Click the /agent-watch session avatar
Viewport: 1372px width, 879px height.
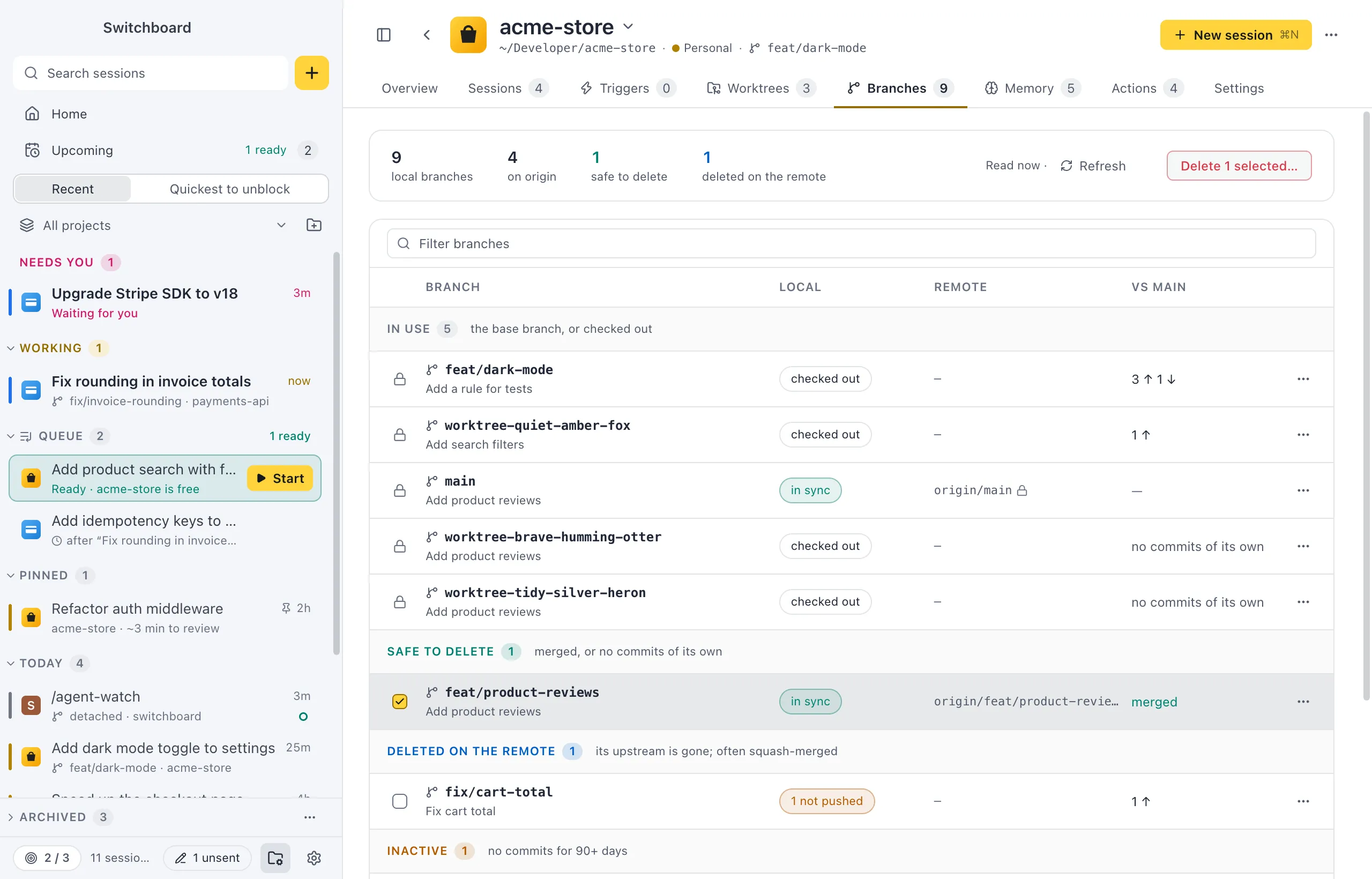pos(31,705)
